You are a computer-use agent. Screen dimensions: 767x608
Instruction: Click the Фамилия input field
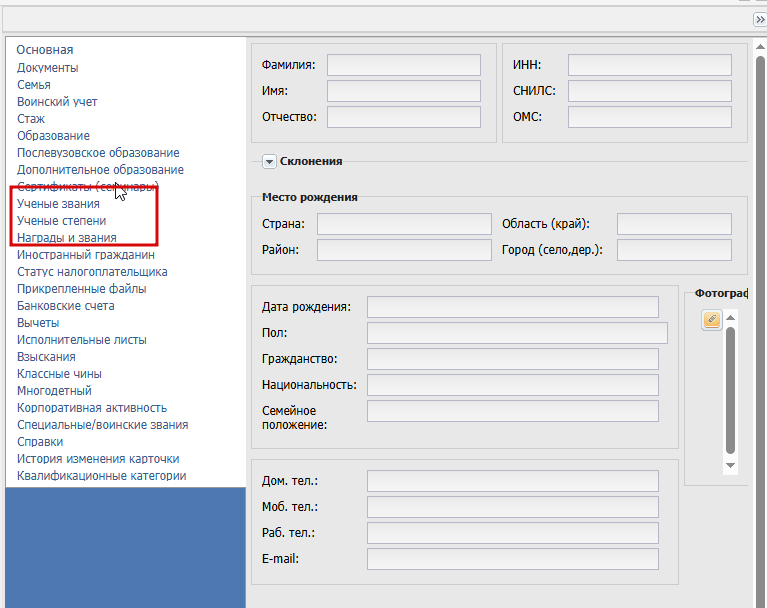click(404, 65)
